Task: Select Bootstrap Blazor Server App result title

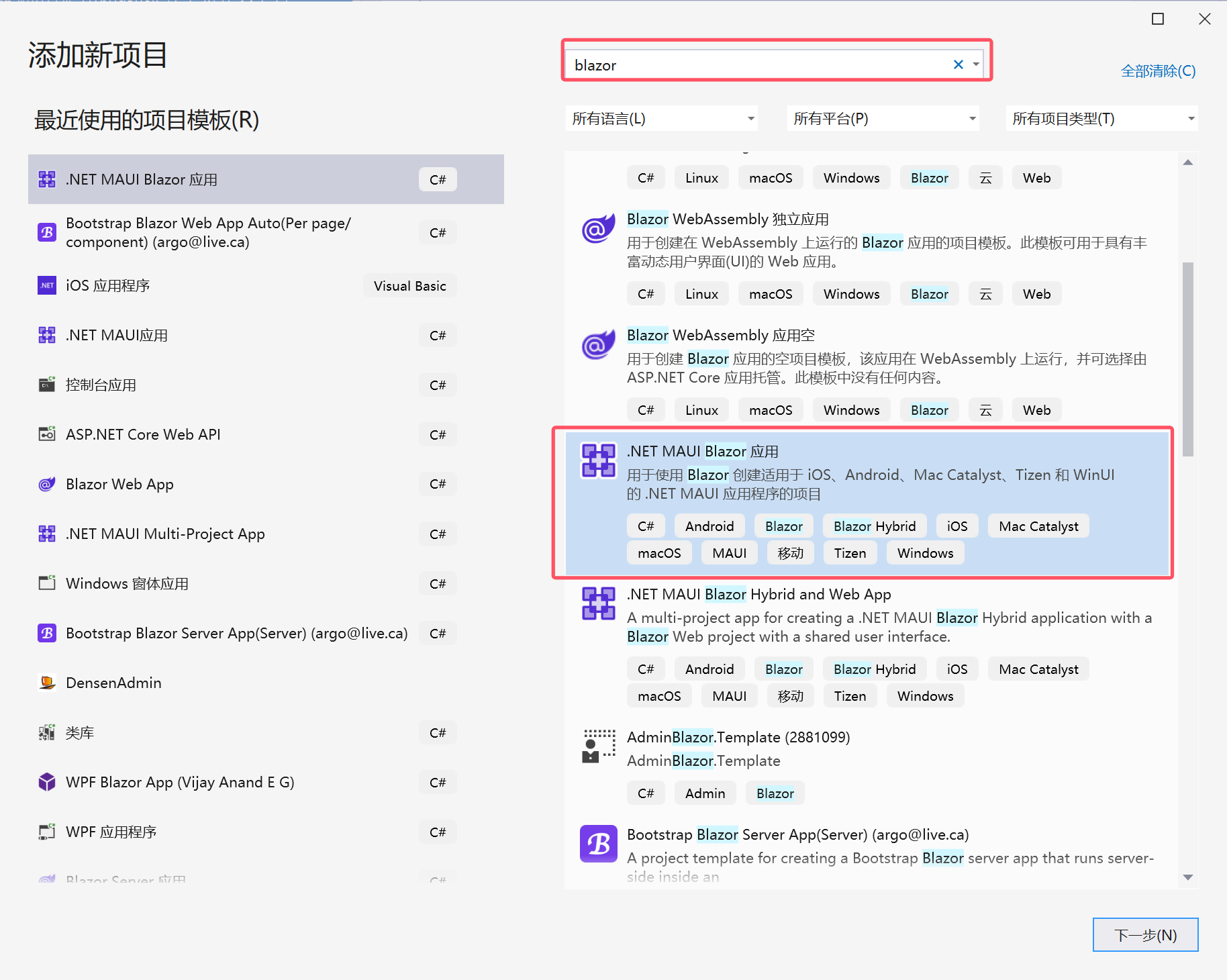Action: 798,835
